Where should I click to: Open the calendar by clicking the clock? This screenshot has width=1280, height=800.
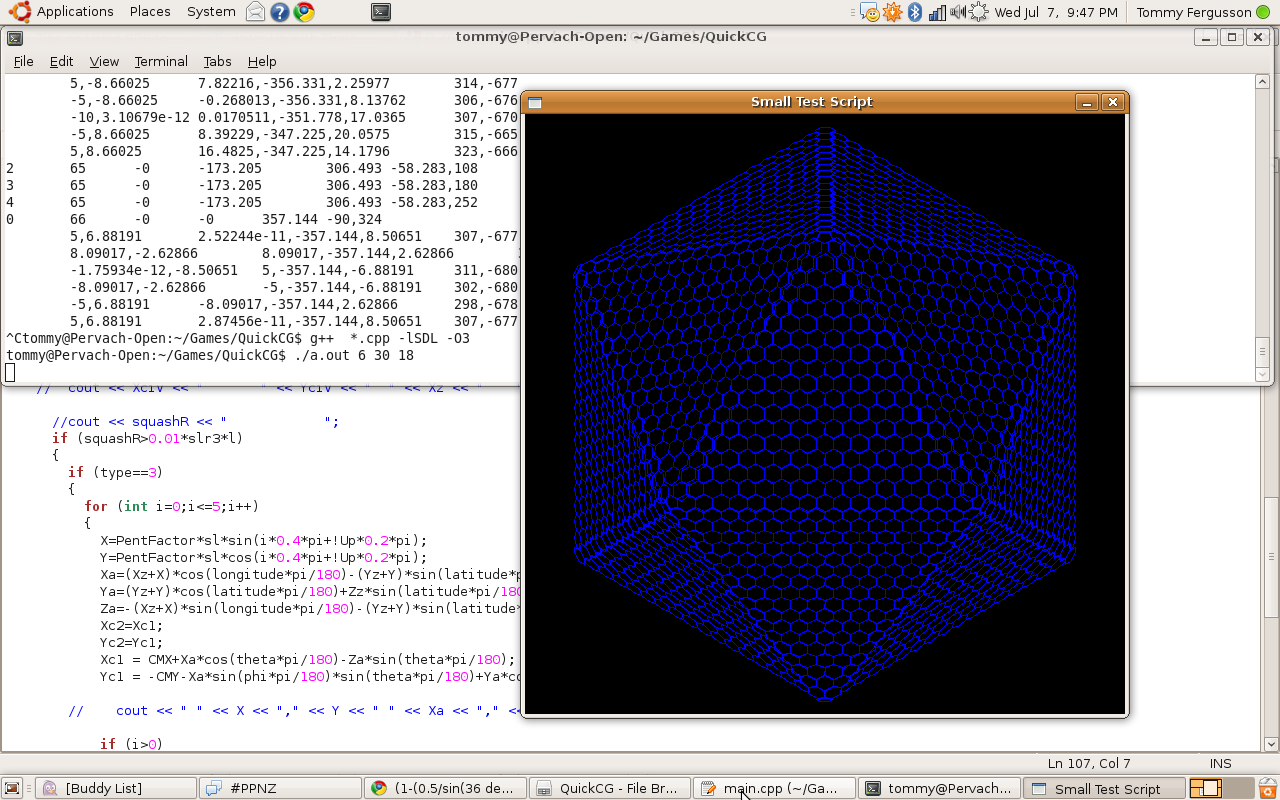[1056, 12]
